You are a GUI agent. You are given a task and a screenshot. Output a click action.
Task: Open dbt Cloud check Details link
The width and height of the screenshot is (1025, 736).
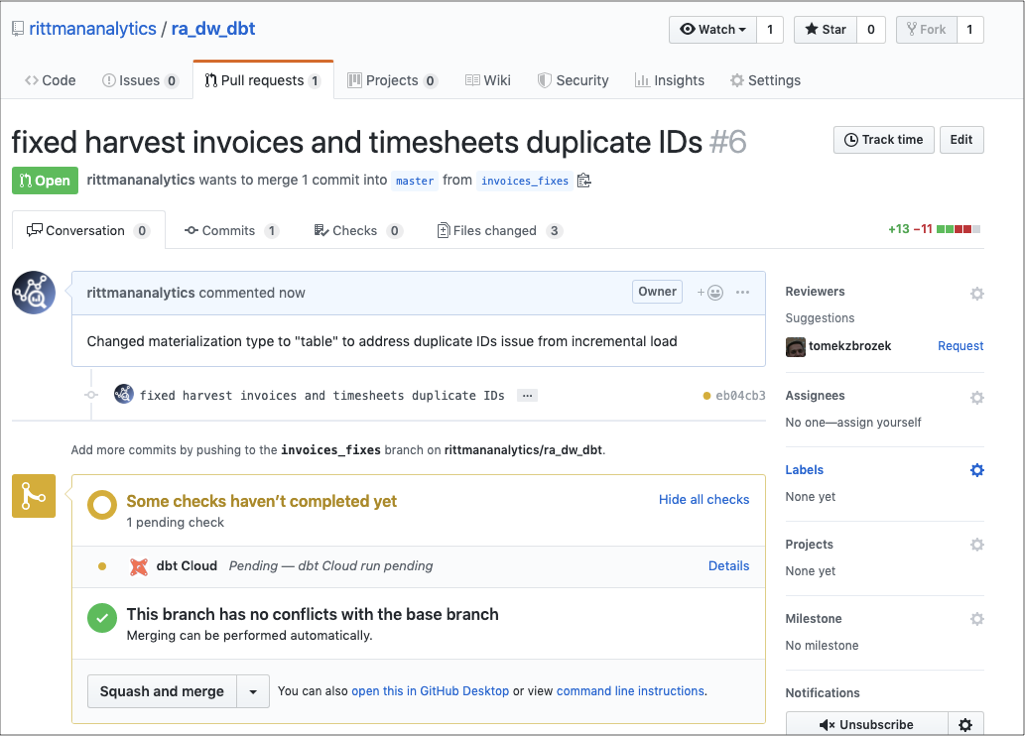tap(729, 566)
